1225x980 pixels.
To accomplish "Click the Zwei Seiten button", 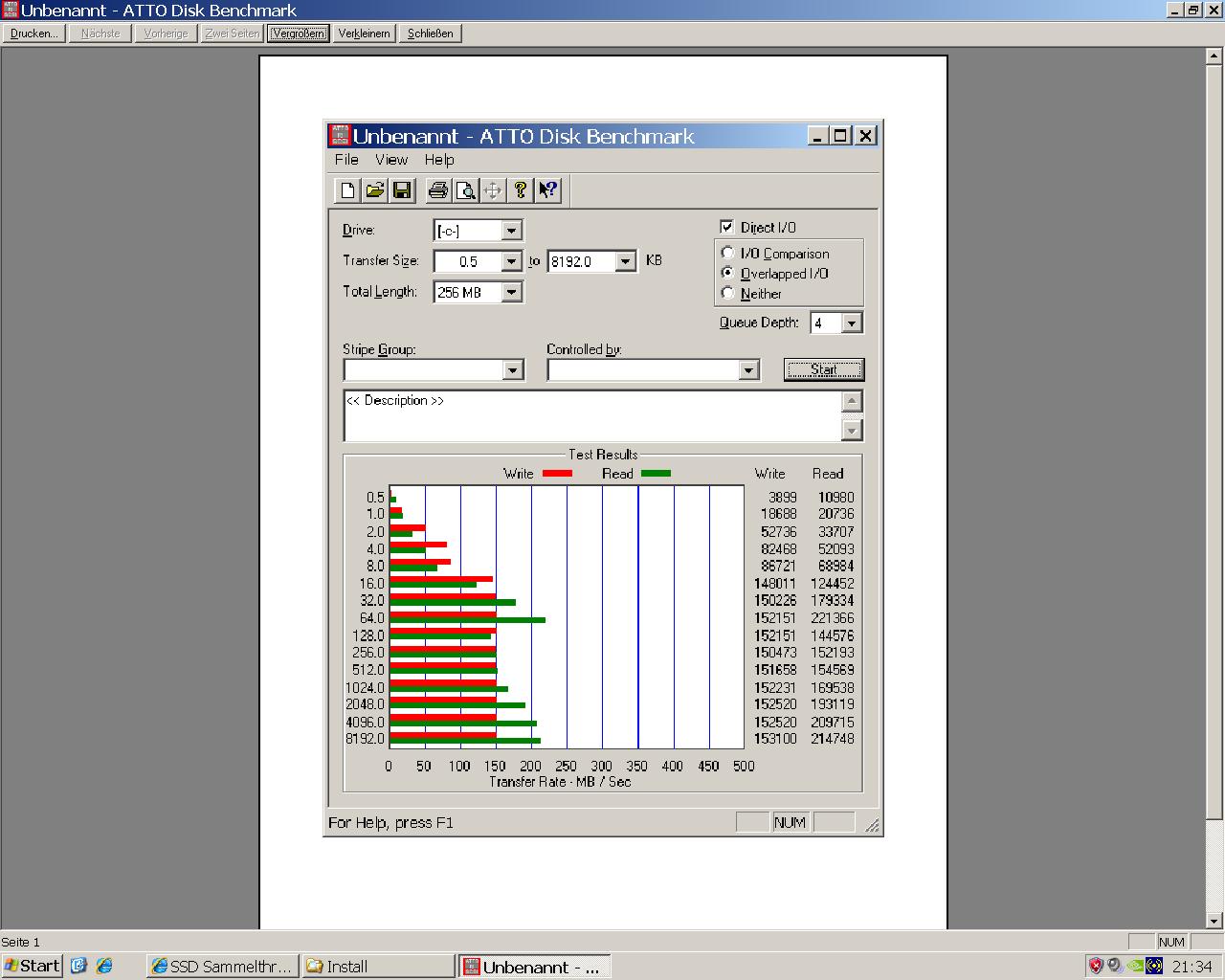I will pyautogui.click(x=232, y=33).
